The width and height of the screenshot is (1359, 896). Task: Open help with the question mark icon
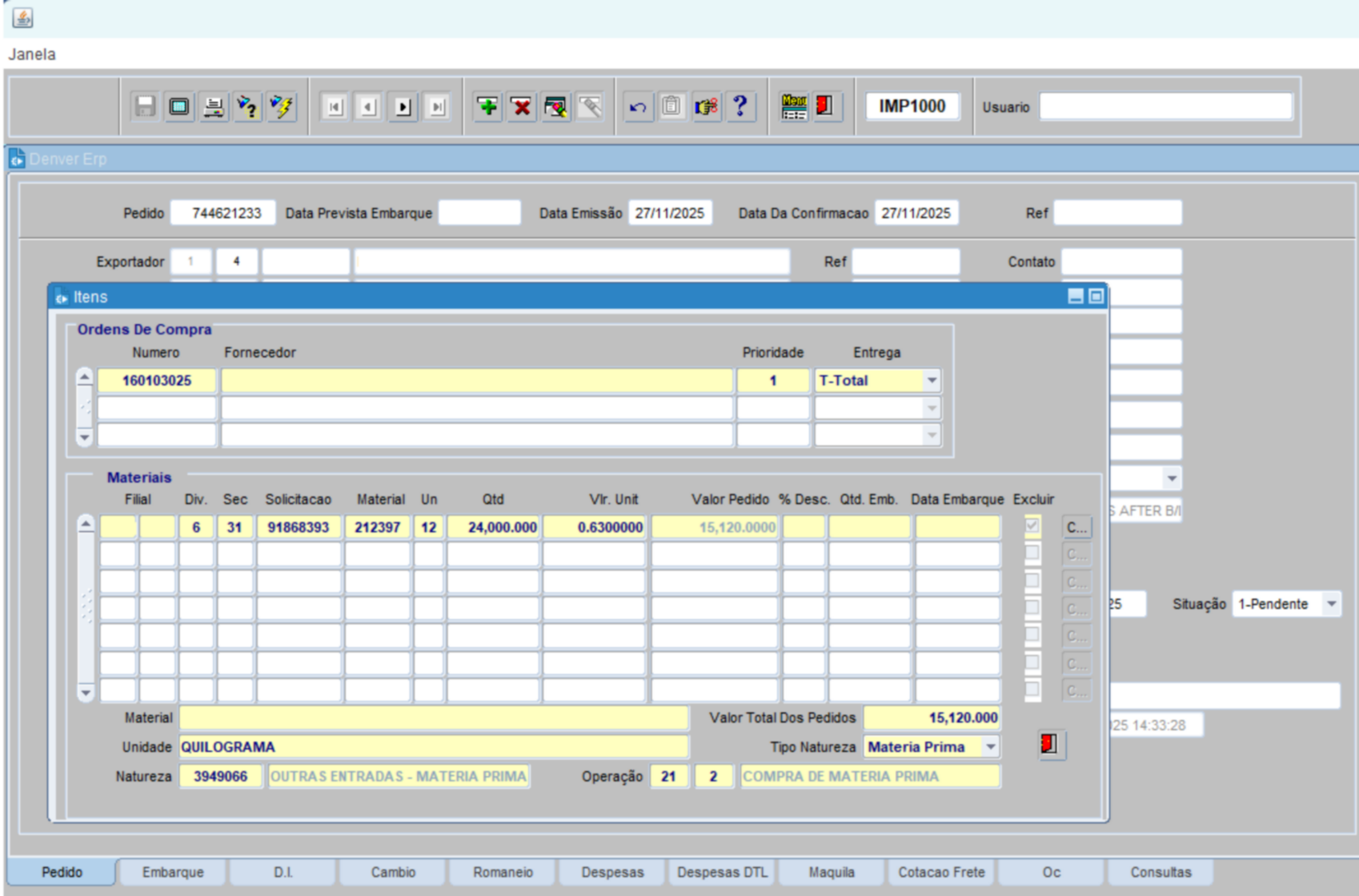point(740,106)
